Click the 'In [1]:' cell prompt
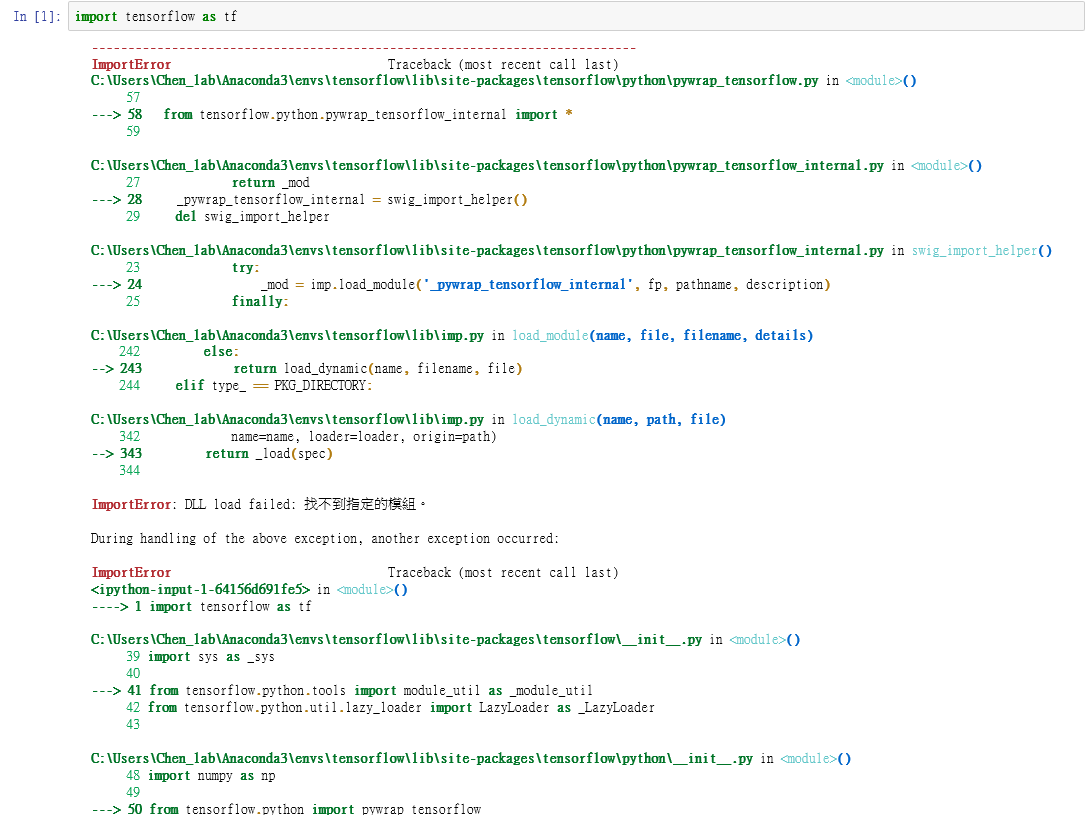The height and width of the screenshot is (815, 1090). click(x=38, y=17)
